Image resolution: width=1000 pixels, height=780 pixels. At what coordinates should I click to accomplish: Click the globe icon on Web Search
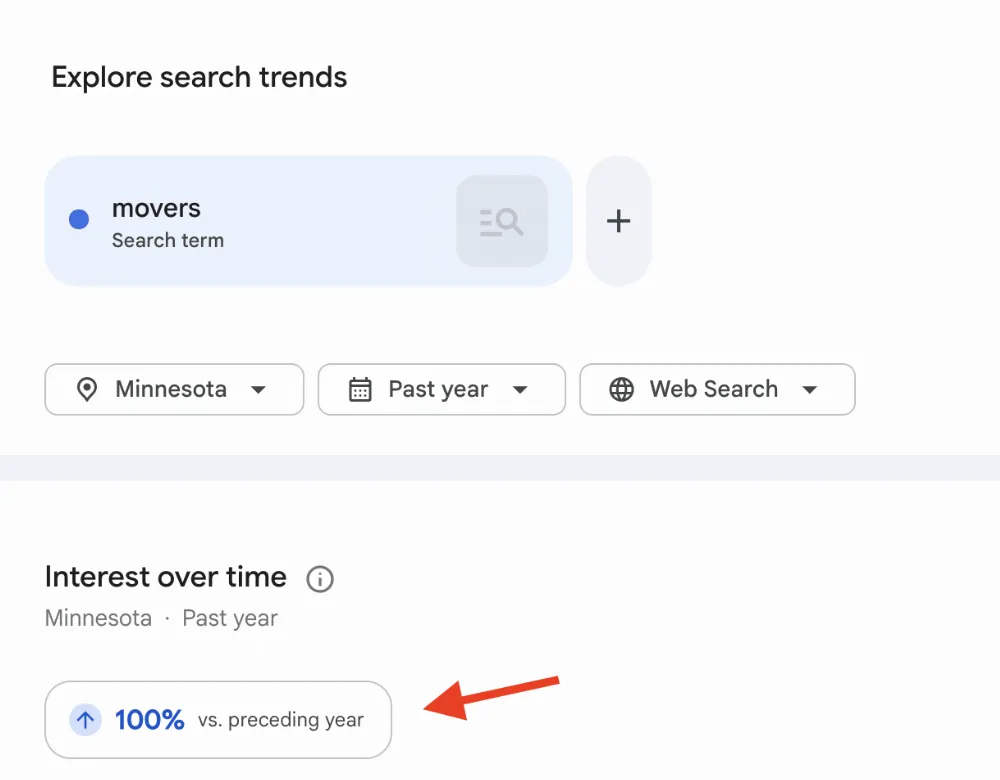621,389
